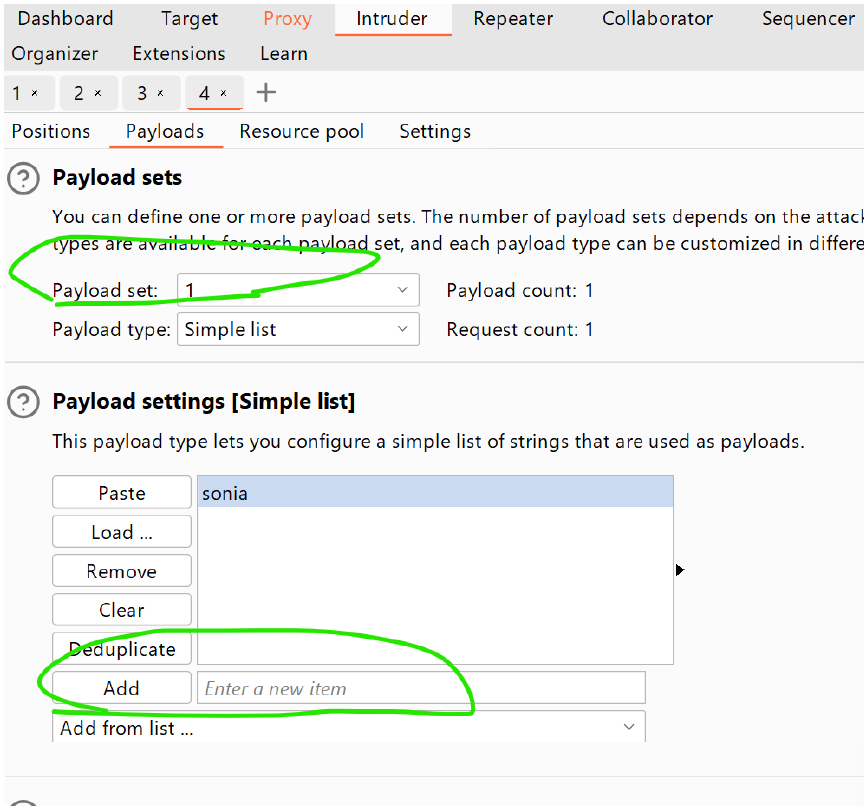Click the black arrow beside payload list
This screenshot has width=868, height=810.
pos(680,570)
